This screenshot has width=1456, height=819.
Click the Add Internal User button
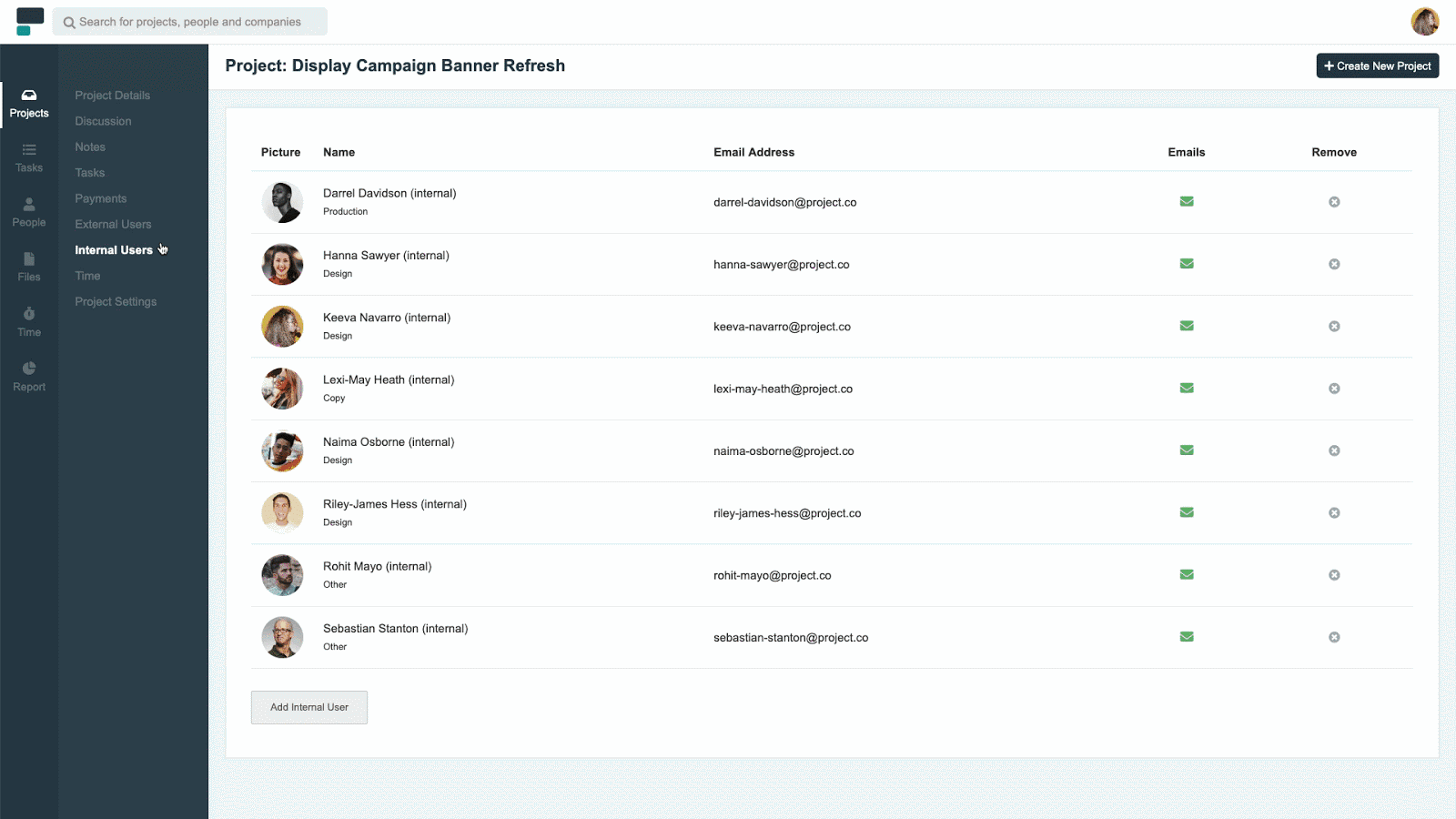tap(309, 707)
